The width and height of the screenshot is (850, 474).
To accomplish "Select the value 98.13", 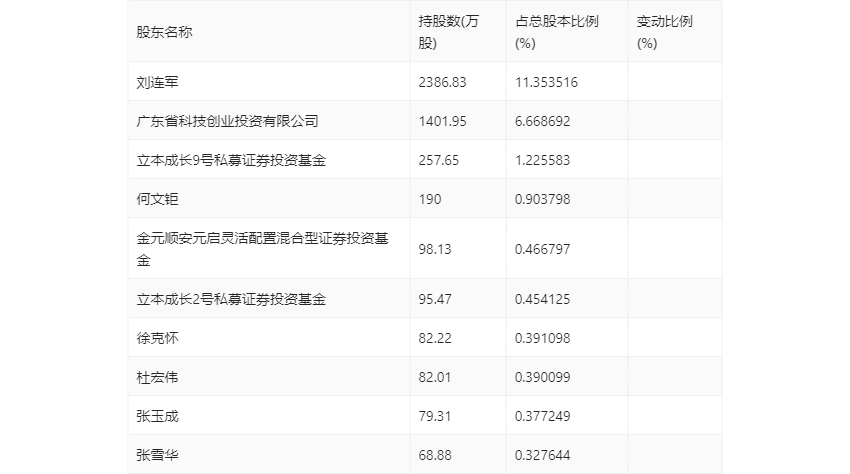I will (435, 249).
